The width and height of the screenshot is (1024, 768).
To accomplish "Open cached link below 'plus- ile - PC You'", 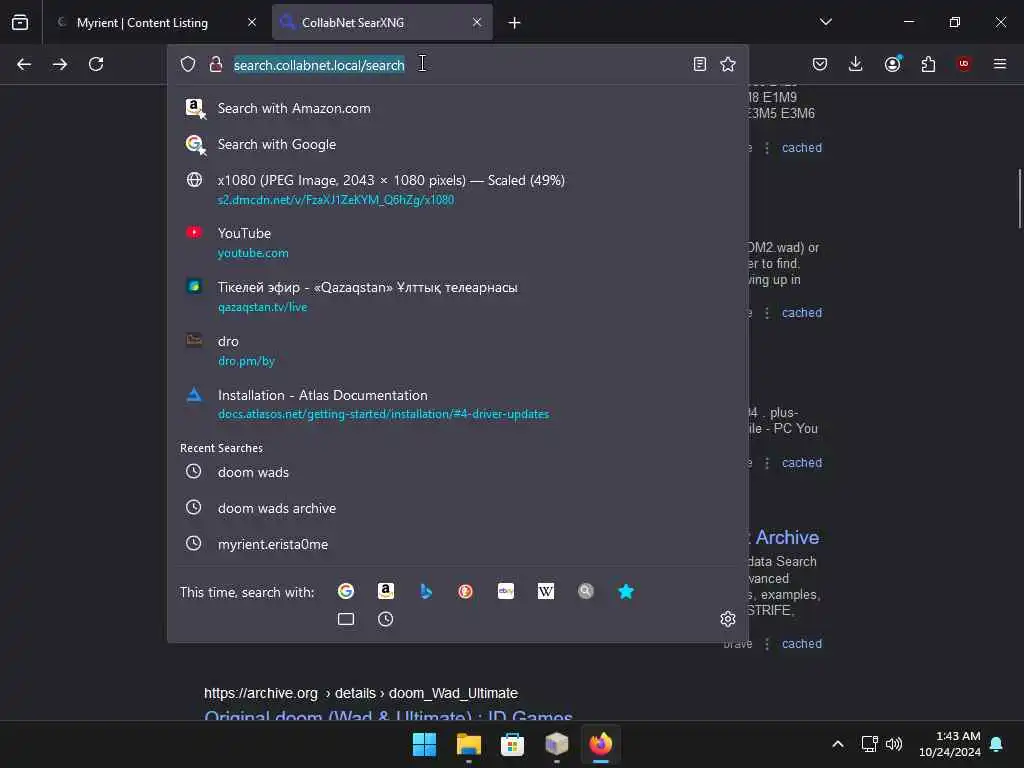I will tap(802, 463).
